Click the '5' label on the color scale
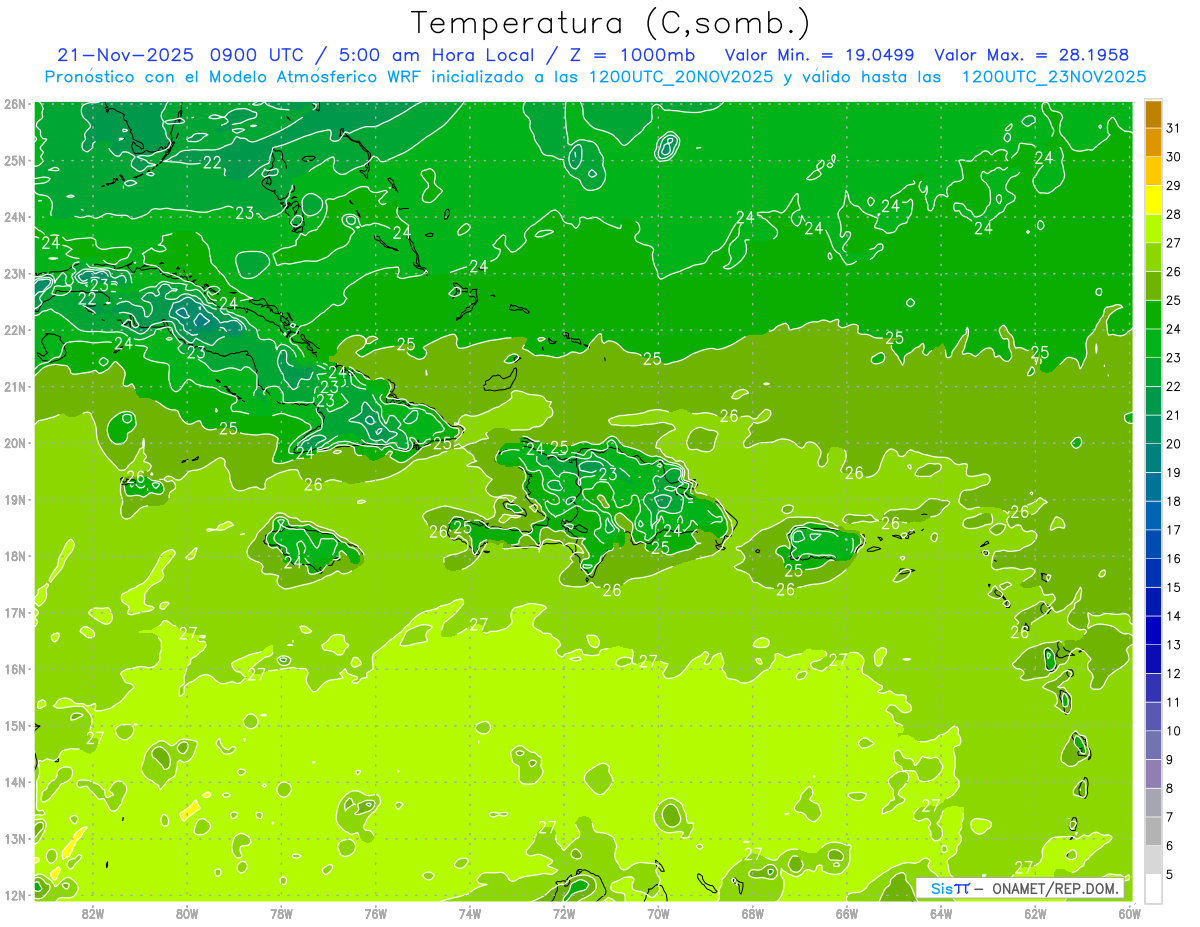The image size is (1200, 927). click(1170, 875)
